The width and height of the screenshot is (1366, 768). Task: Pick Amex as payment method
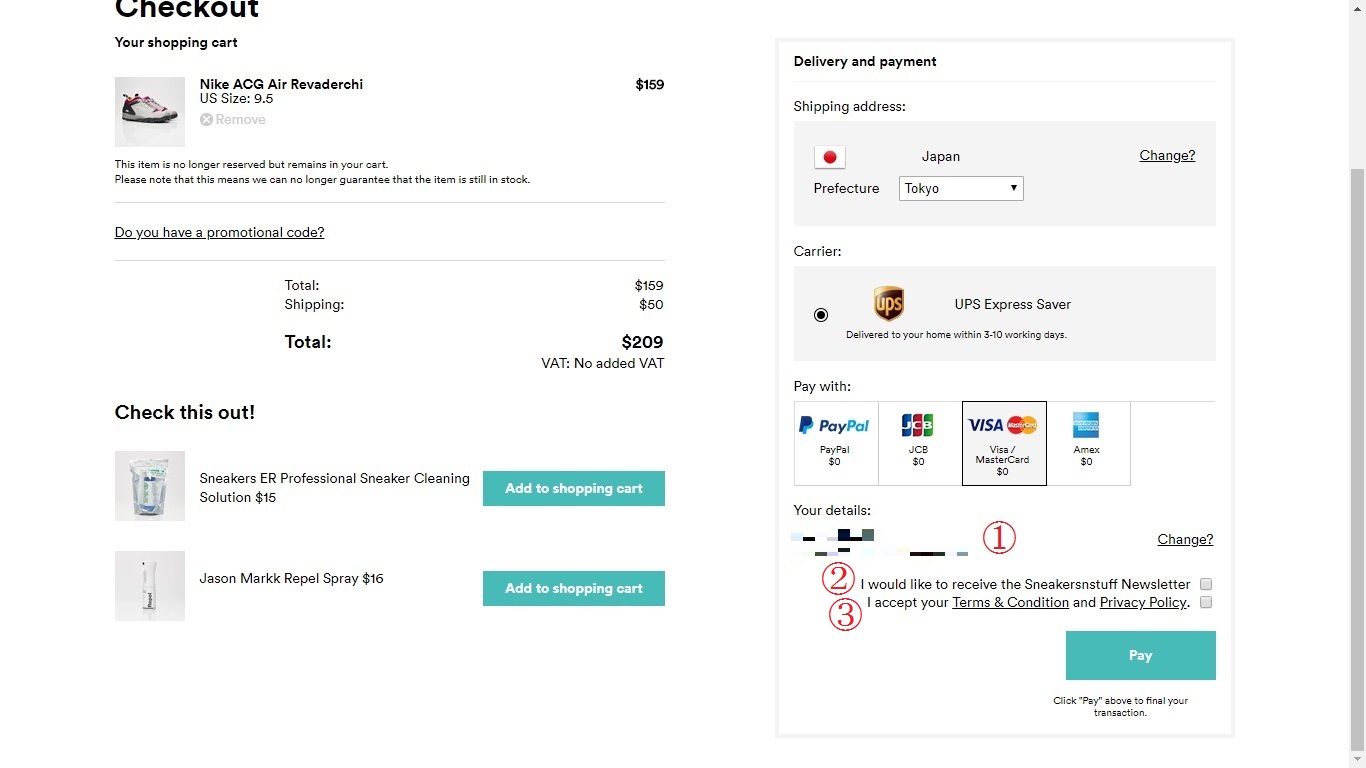click(1087, 443)
